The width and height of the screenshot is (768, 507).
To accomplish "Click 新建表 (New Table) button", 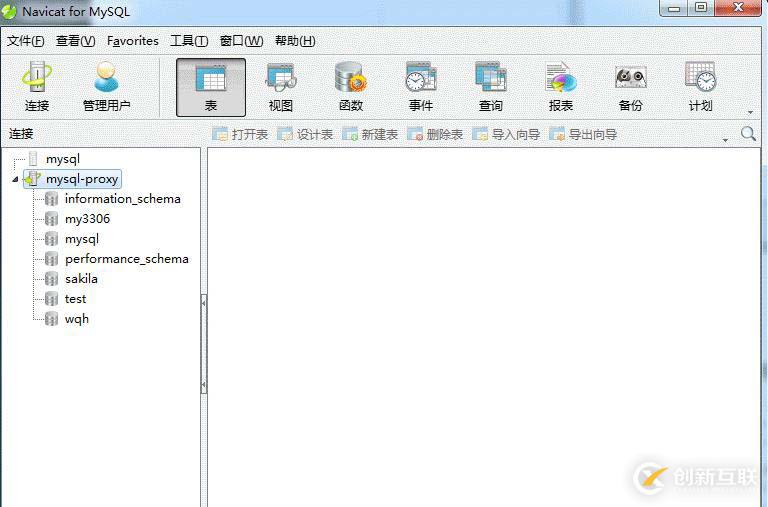I will 370,134.
